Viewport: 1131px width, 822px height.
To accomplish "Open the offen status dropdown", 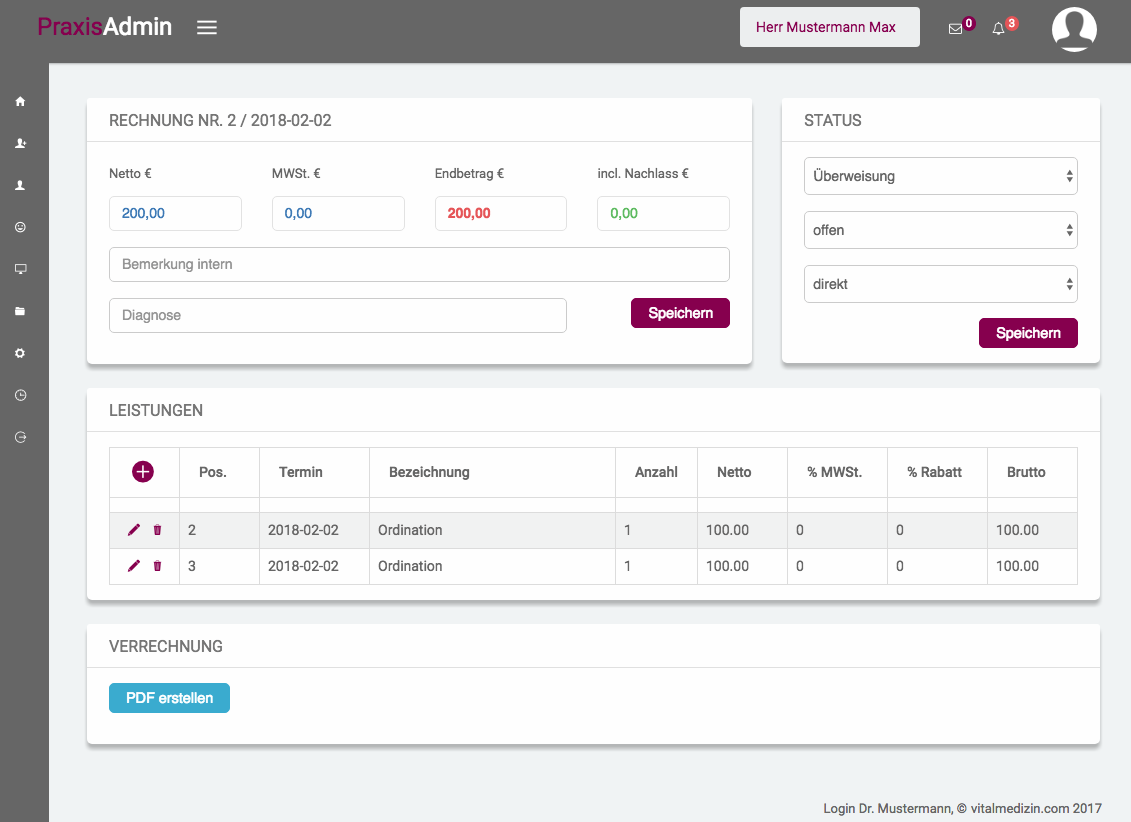I will click(941, 230).
